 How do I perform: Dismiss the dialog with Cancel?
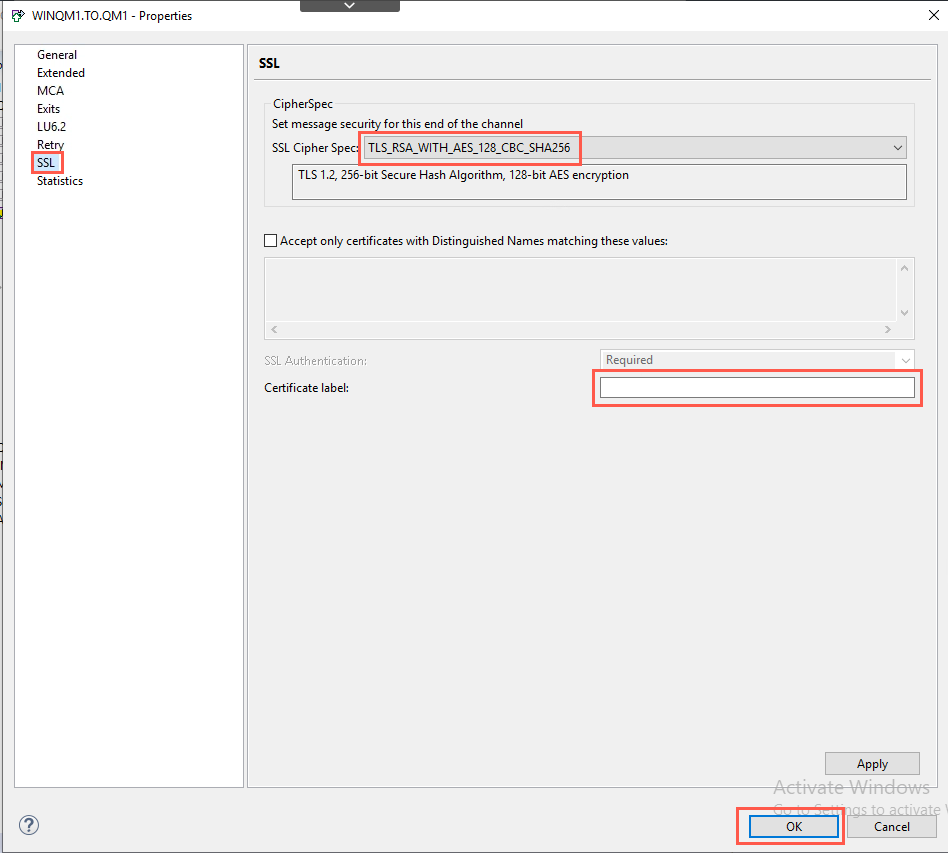click(892, 826)
